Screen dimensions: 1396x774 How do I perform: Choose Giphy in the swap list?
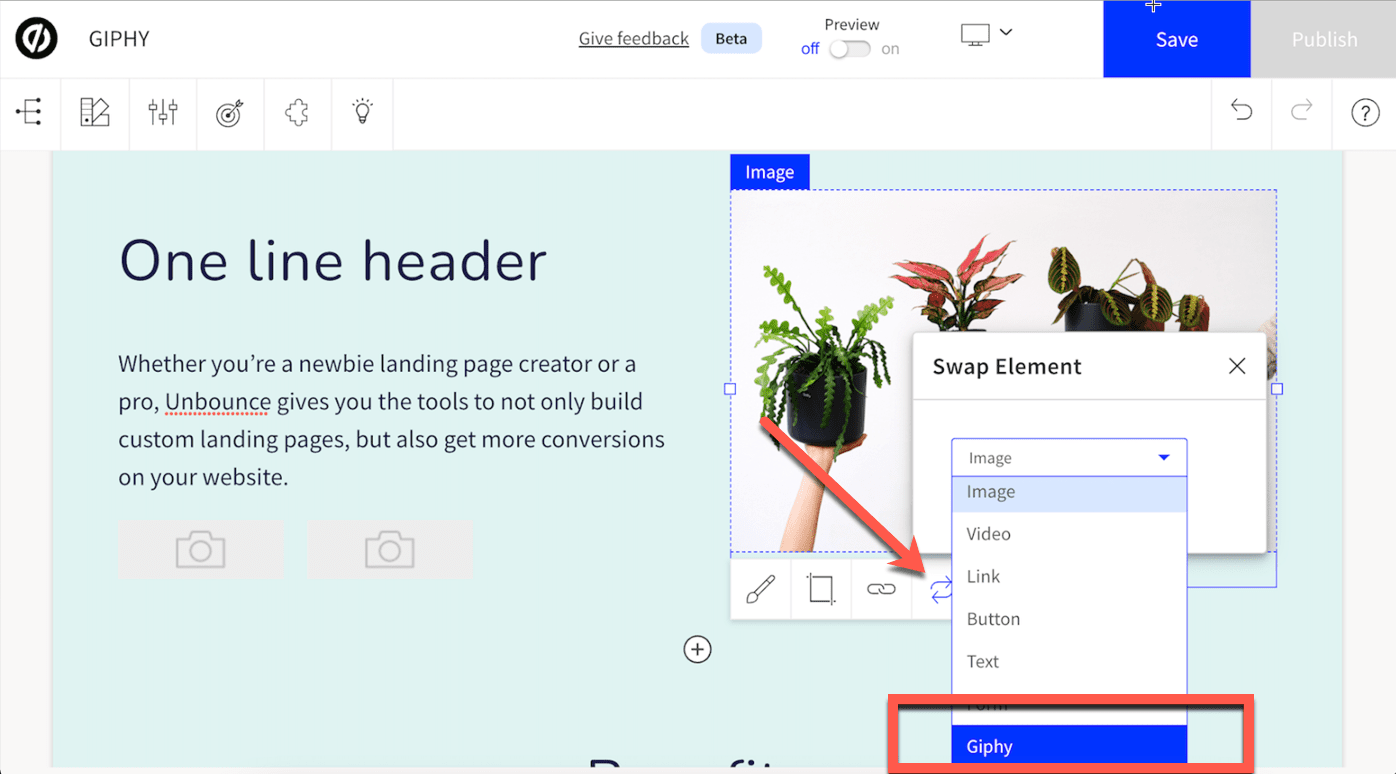[1069, 746]
